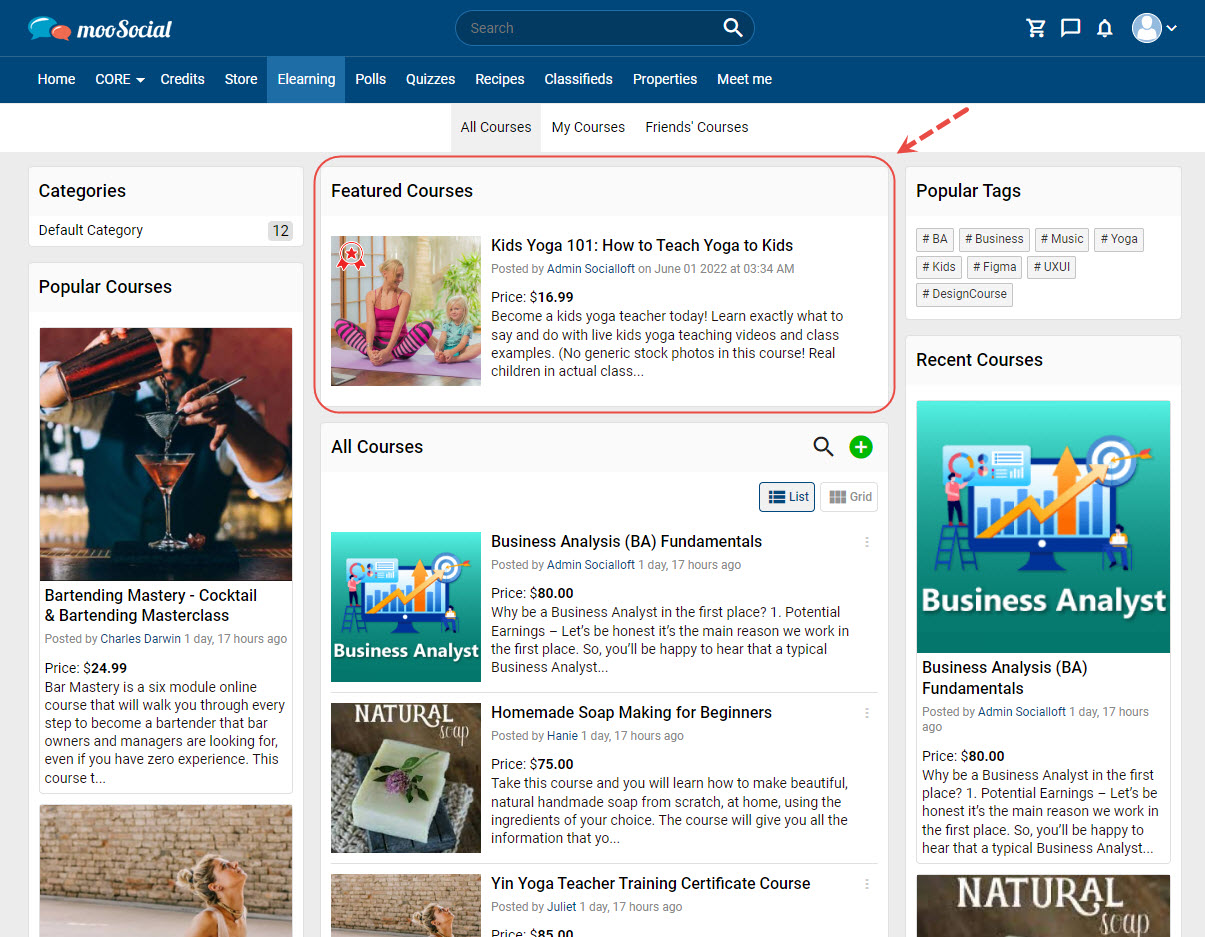The width and height of the screenshot is (1205, 937).
Task: Open Meet me menu item
Action: click(744, 79)
